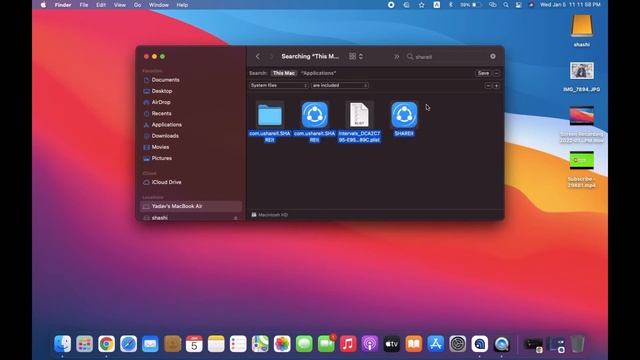The height and width of the screenshot is (360, 640).
Task: Set search scope to This Mac
Action: coord(284,73)
